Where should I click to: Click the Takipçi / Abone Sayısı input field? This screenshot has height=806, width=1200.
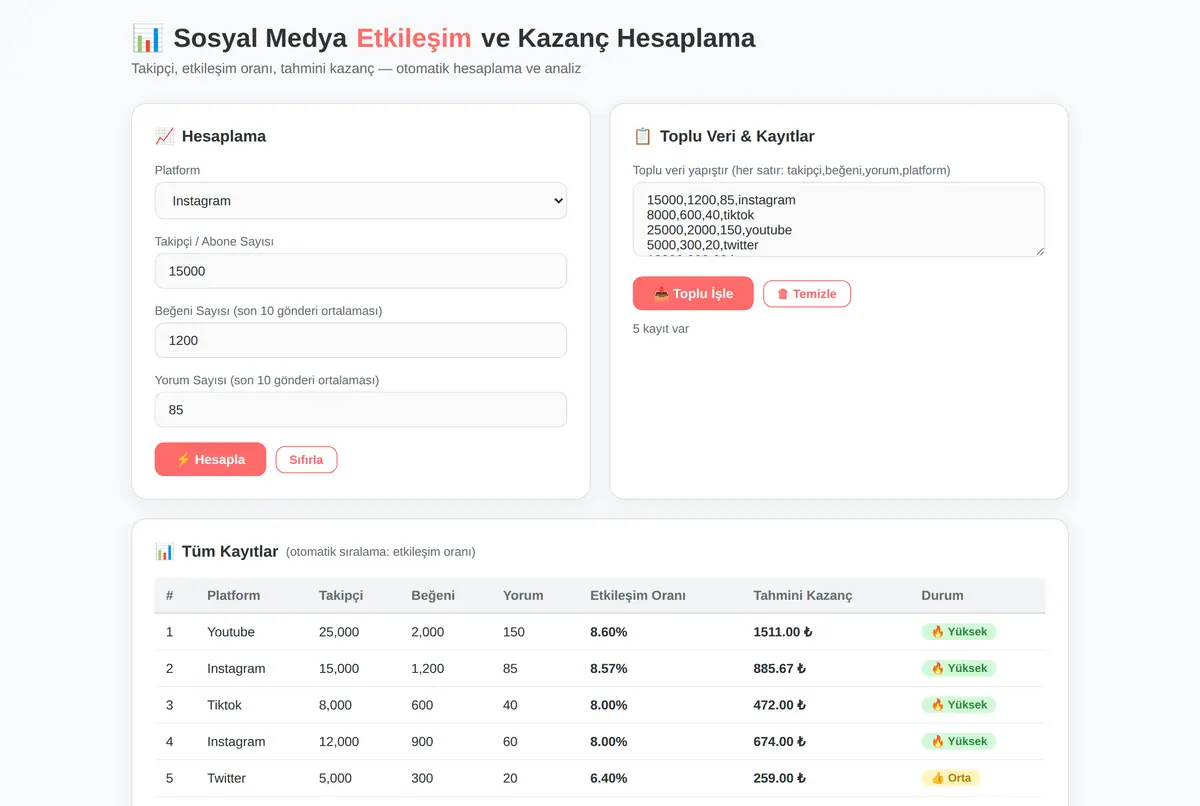(360, 271)
